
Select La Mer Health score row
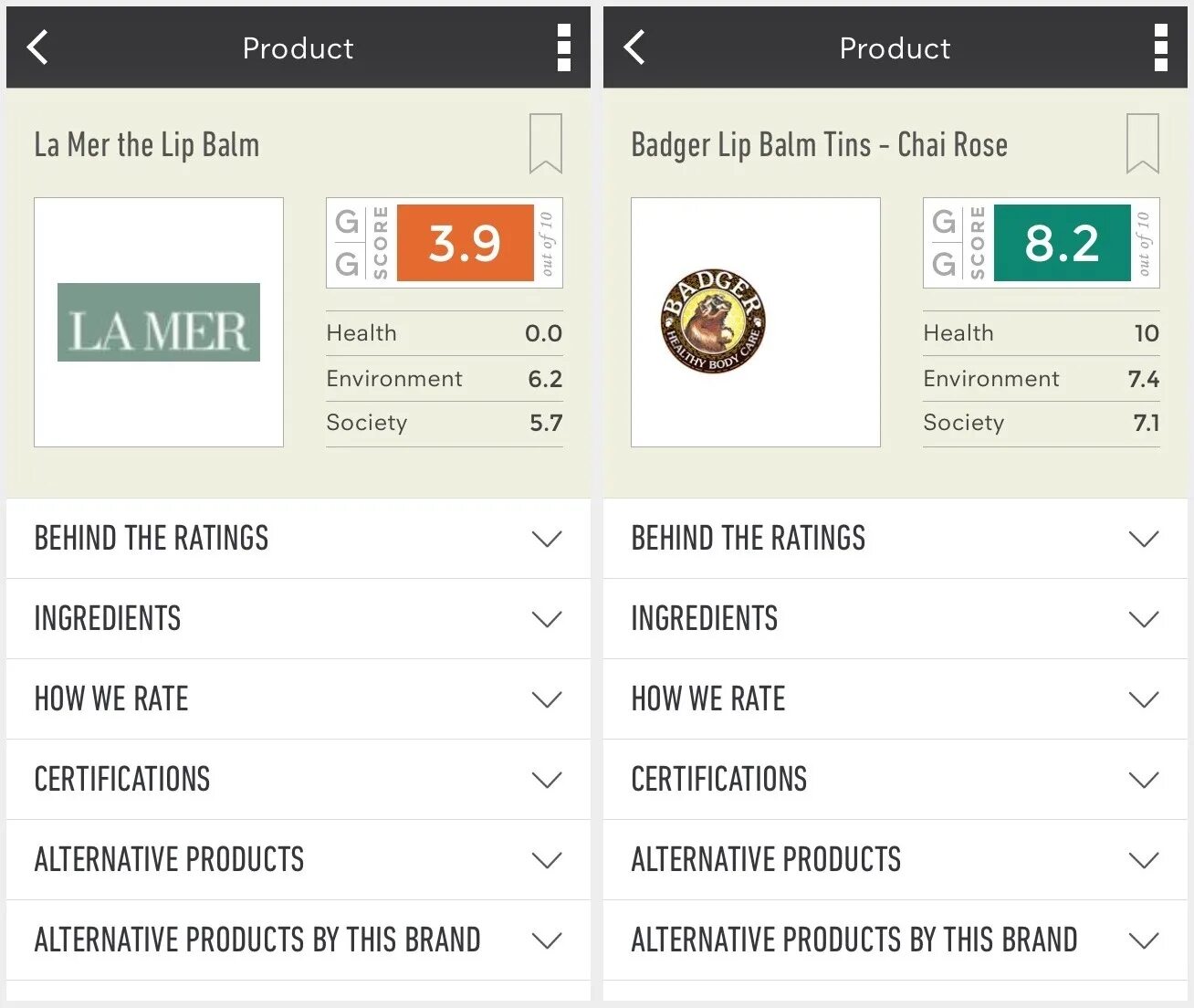click(444, 333)
